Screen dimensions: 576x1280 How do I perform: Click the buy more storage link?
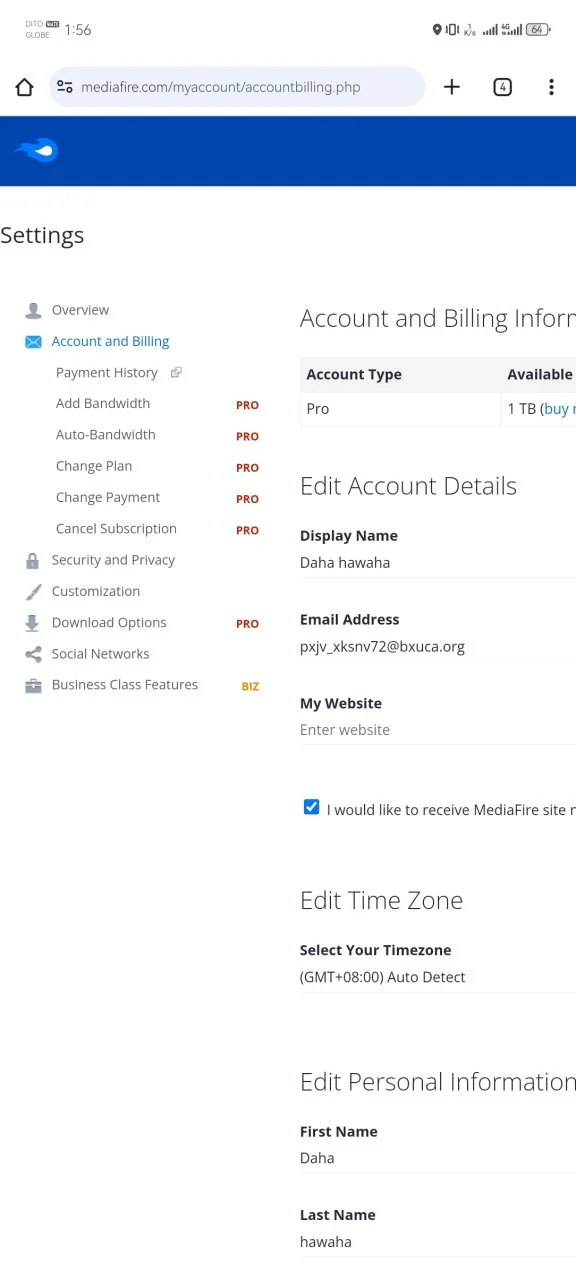tap(559, 408)
